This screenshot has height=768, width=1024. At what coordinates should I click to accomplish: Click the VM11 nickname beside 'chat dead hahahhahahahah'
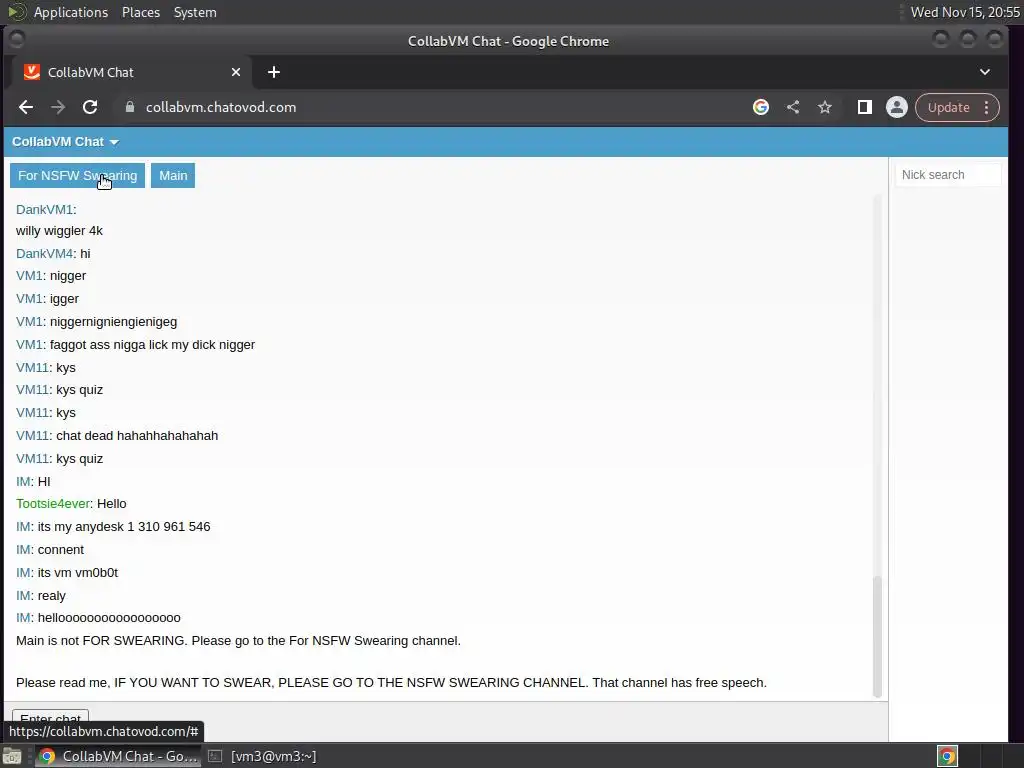[x=33, y=436]
